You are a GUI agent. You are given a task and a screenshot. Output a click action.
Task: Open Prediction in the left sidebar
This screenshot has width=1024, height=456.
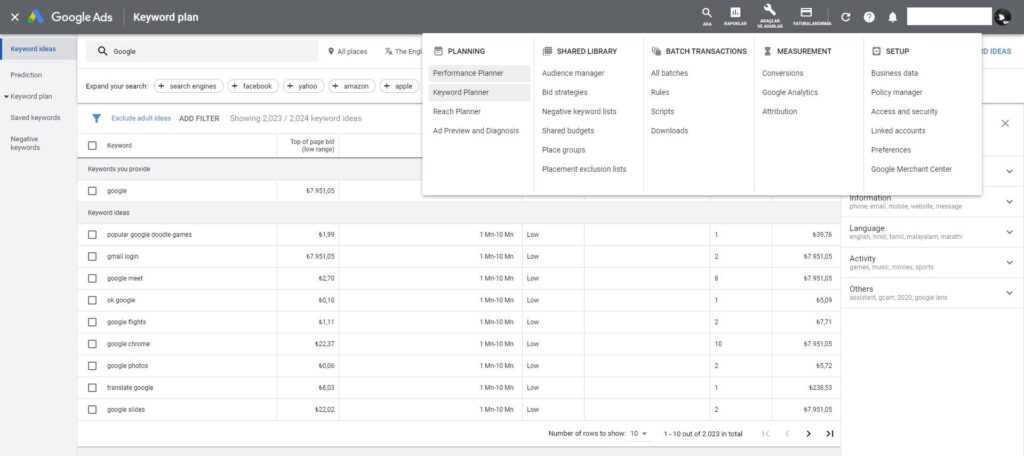click(x=26, y=75)
